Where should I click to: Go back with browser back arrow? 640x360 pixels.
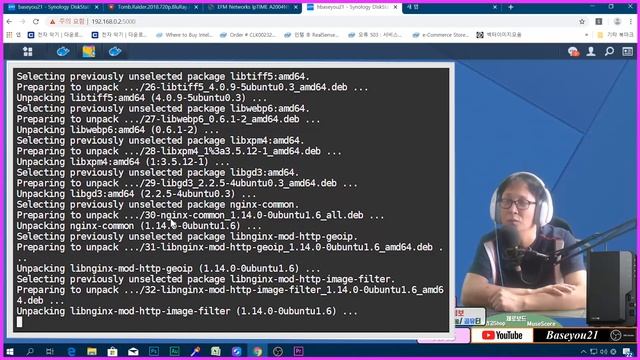(9, 22)
